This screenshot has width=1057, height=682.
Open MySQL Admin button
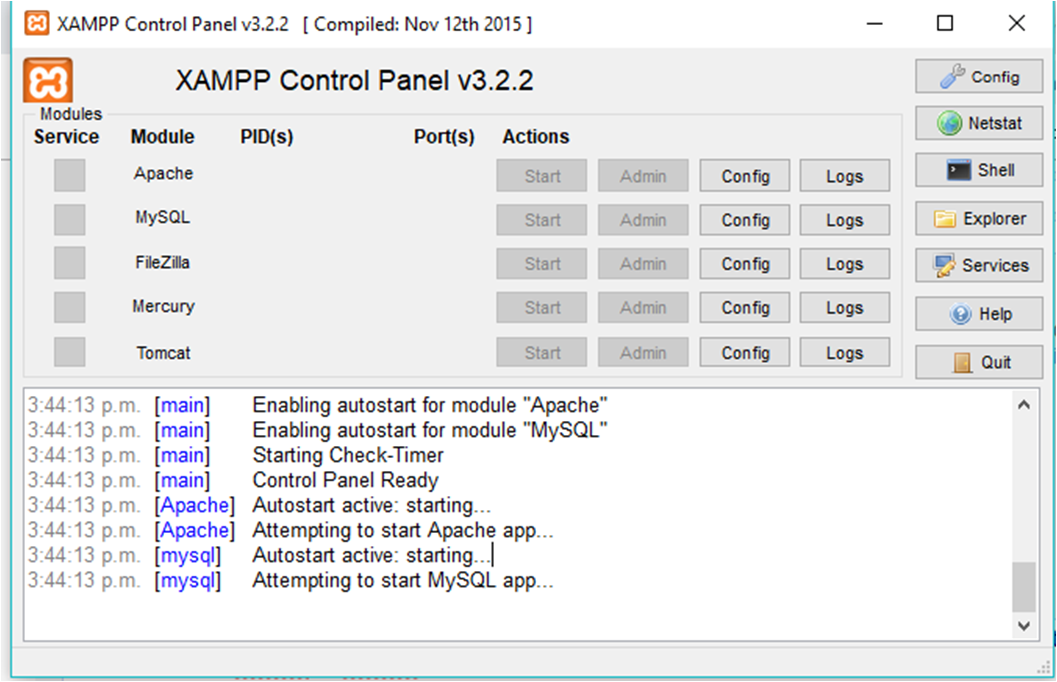pos(643,220)
